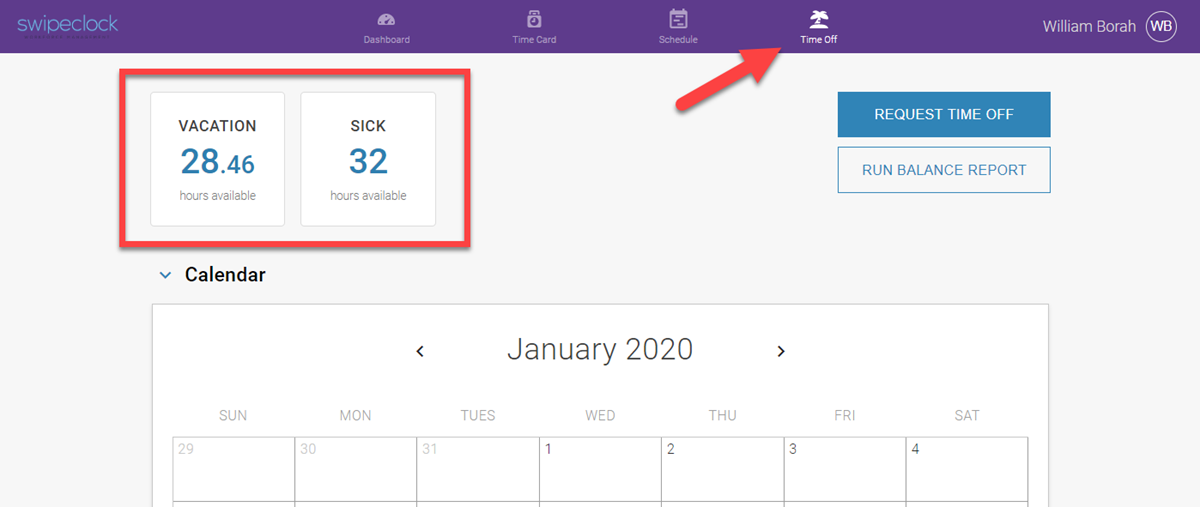Click the swipeclock logo
This screenshot has width=1200, height=507.
(x=67, y=24)
